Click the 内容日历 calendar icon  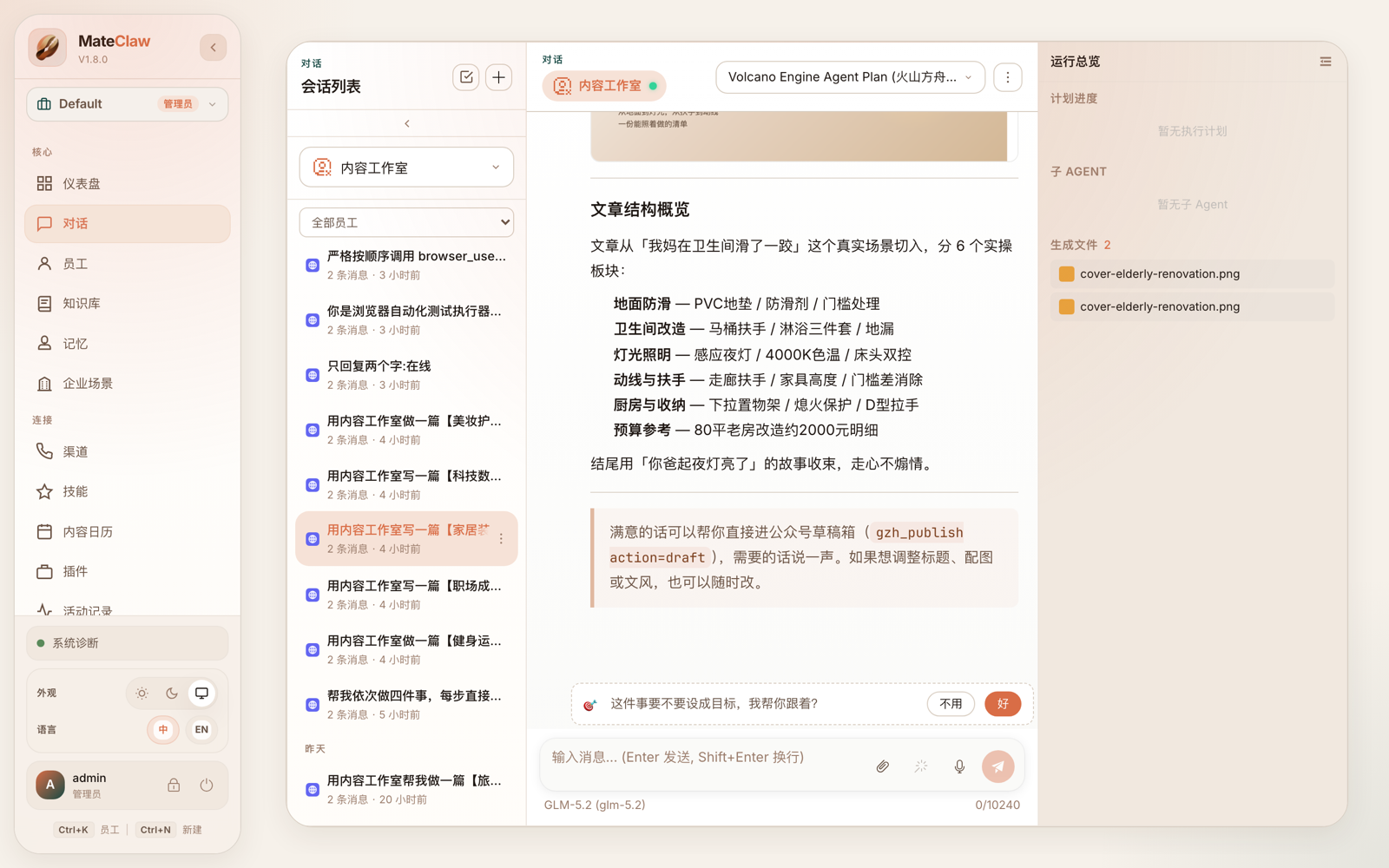[44, 531]
